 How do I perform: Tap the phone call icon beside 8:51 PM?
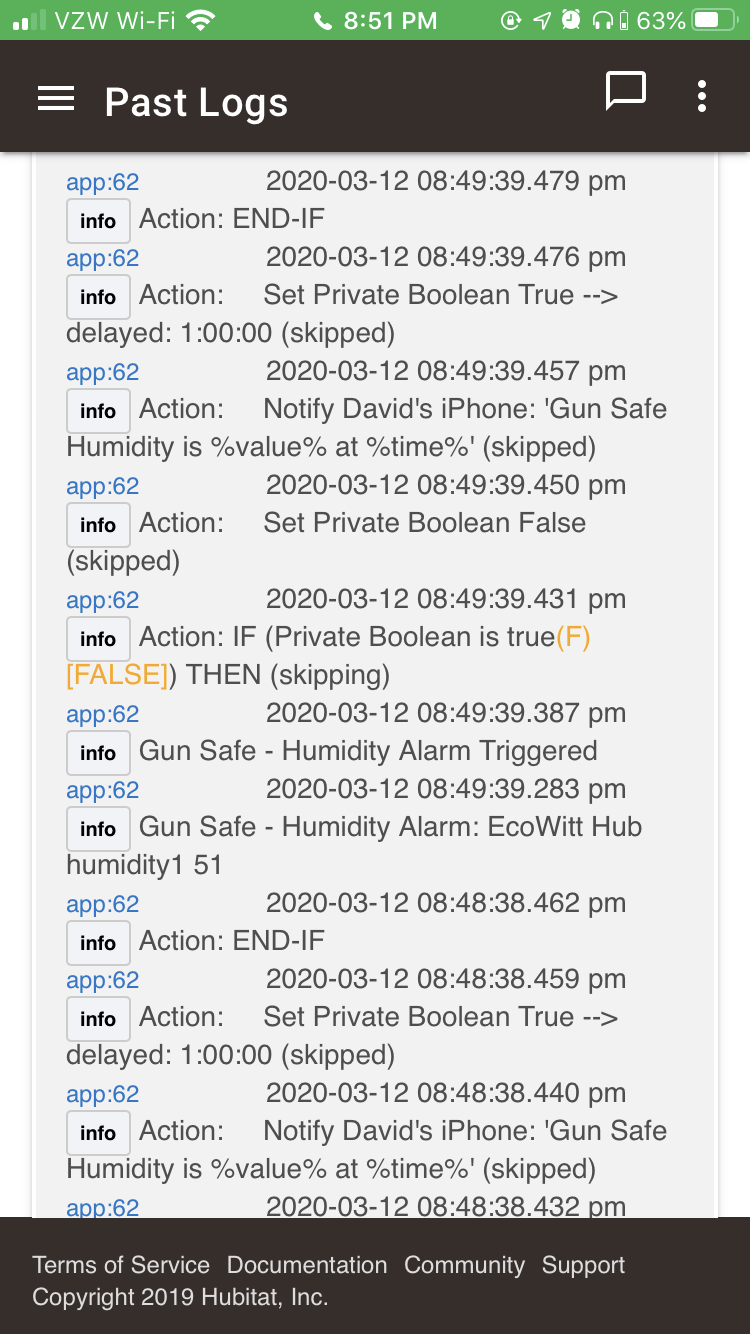tap(322, 21)
